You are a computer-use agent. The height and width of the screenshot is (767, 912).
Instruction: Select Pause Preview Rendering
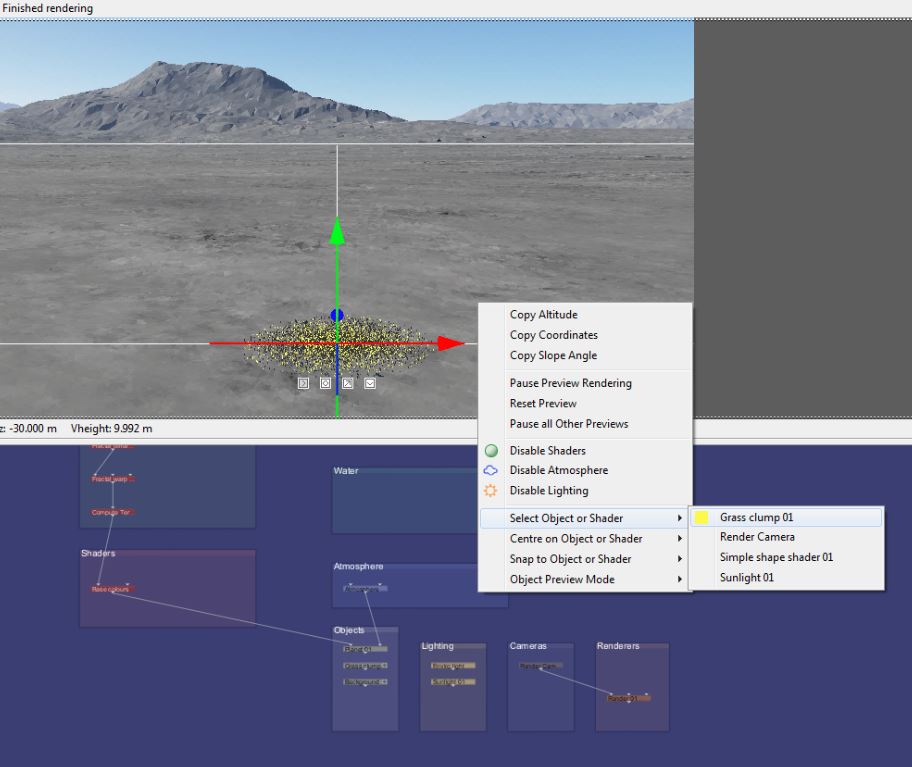(585, 383)
